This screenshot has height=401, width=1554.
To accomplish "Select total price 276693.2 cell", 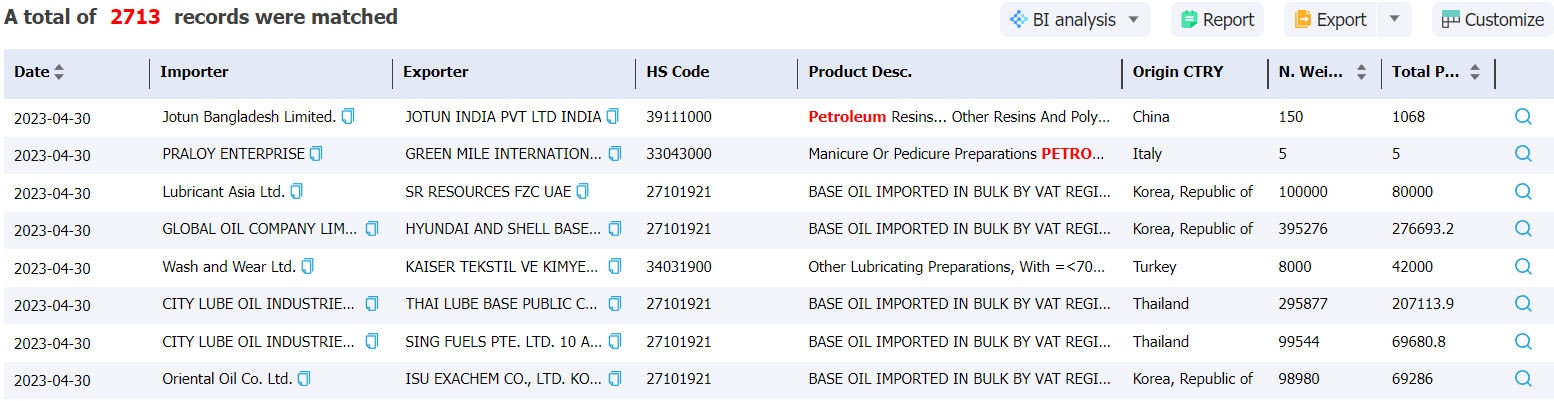I will [1423, 229].
